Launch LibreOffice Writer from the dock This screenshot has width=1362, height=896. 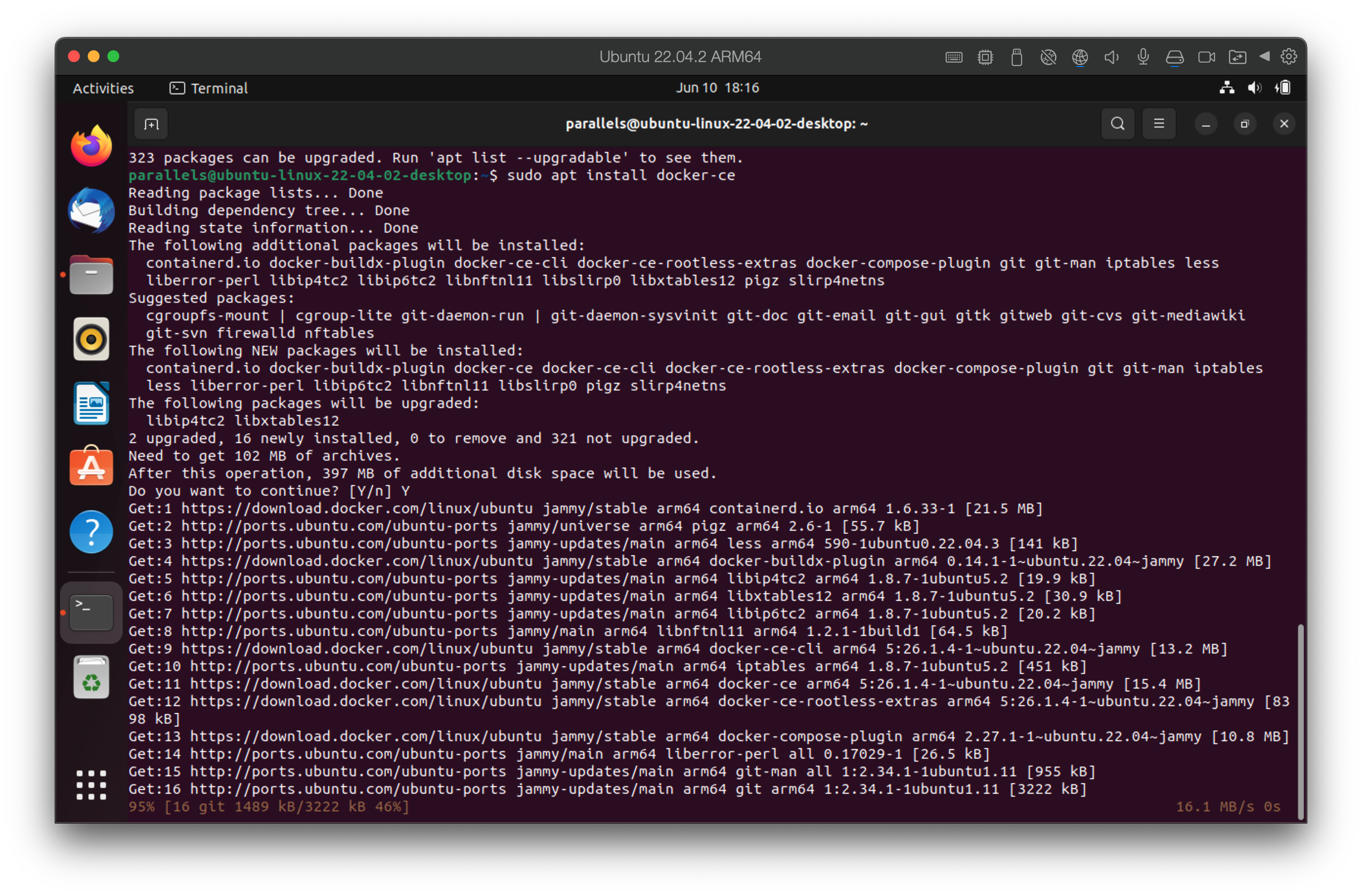(91, 403)
